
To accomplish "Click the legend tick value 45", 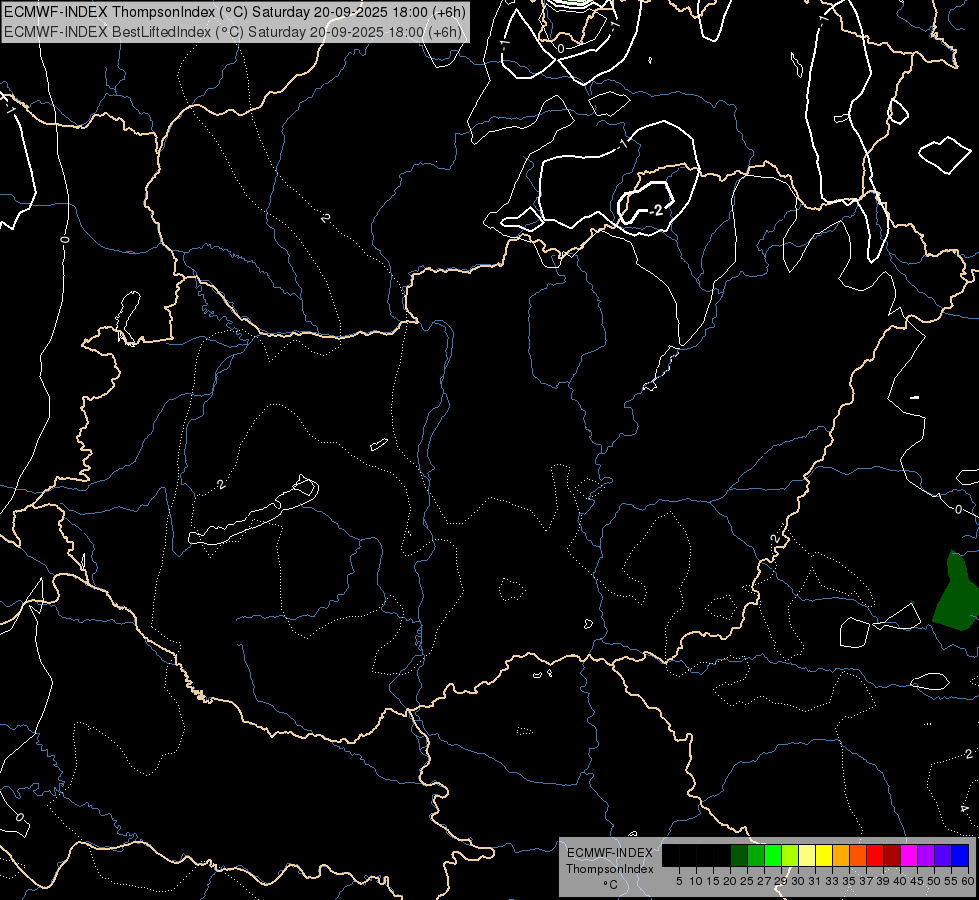I will click(x=917, y=881).
